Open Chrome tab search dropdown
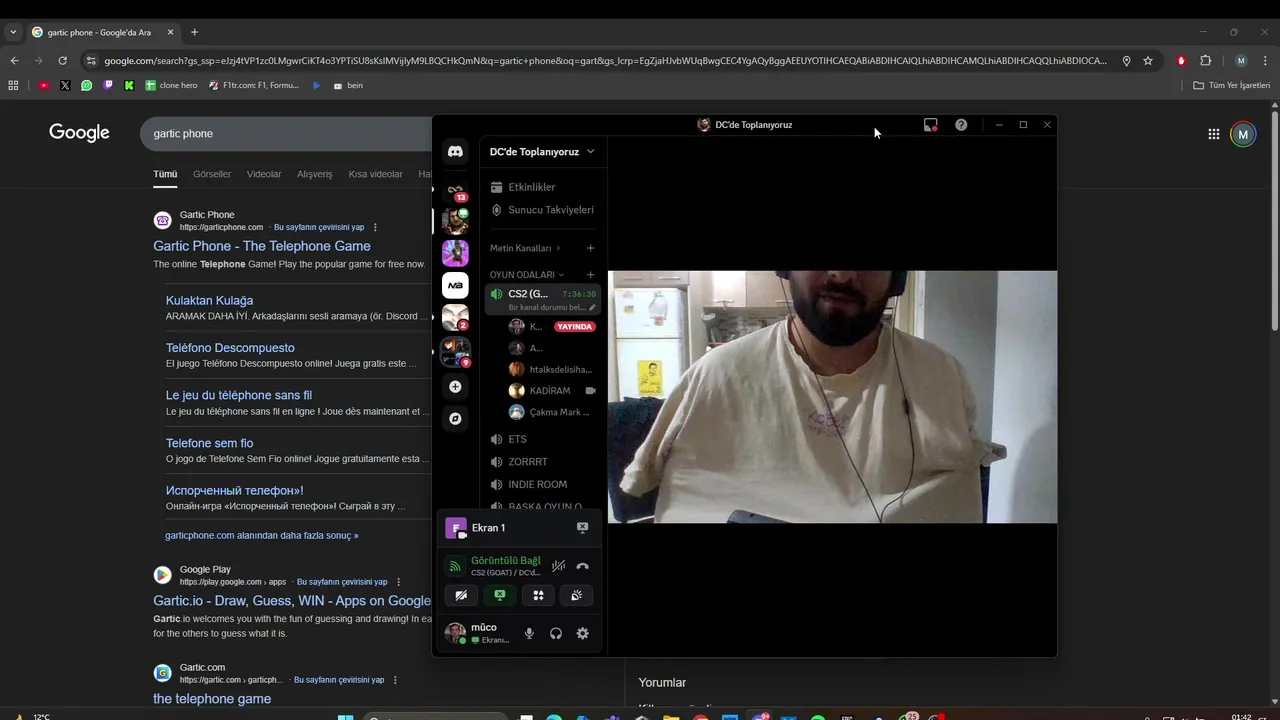The width and height of the screenshot is (1280, 720). pos(13,32)
